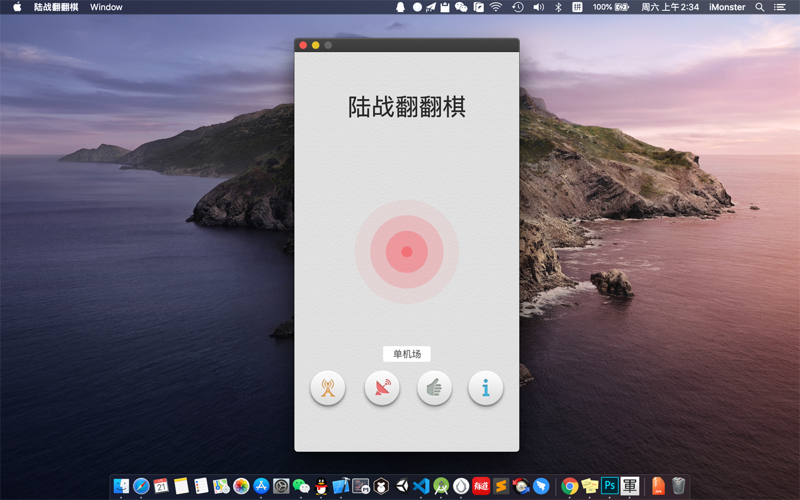Viewport: 800px width, 500px height.
Task: Open the 陆战翻翻棋 app menu
Action: [x=56, y=7]
